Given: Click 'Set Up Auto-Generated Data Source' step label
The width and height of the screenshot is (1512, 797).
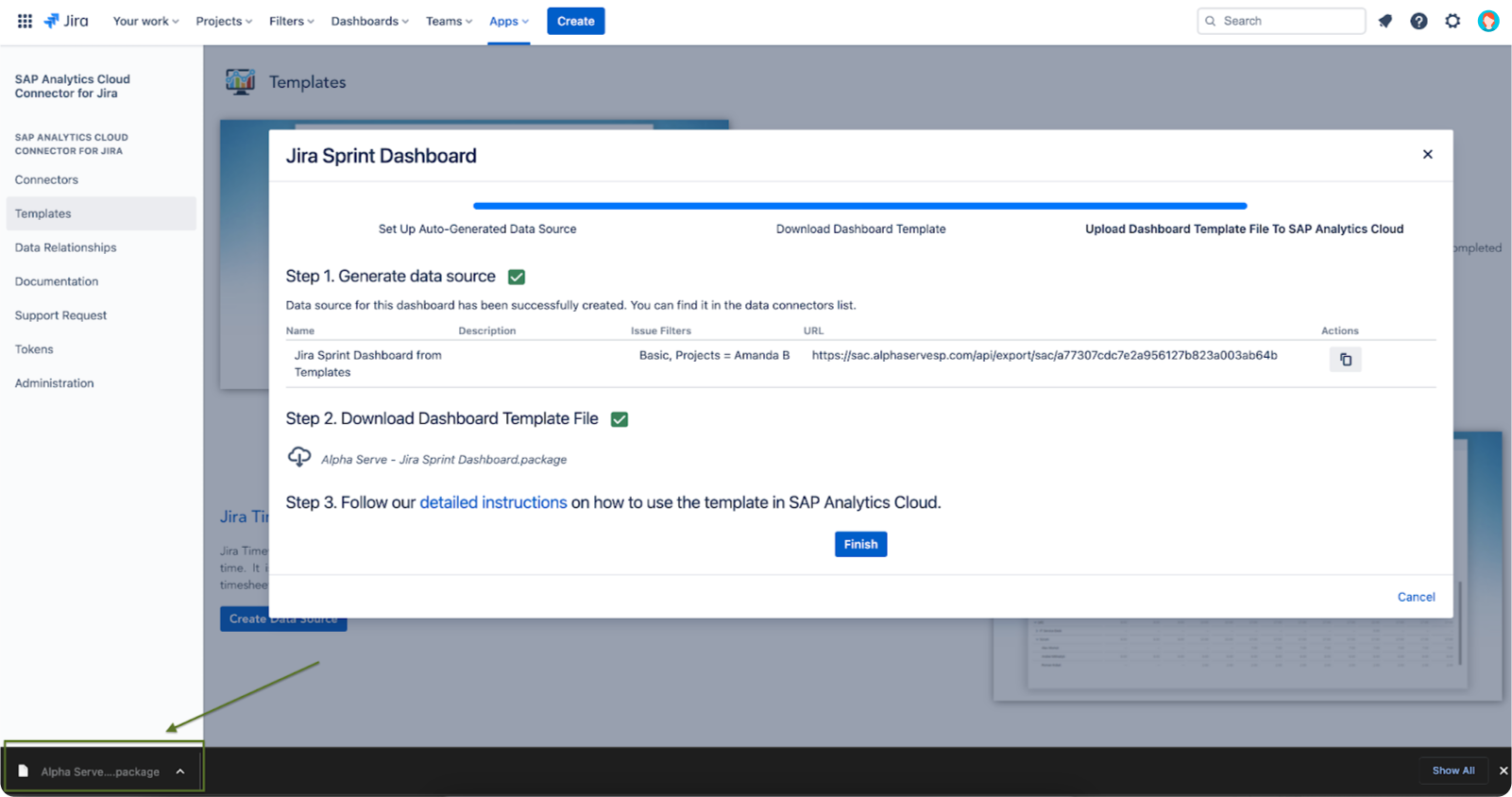Looking at the screenshot, I should coord(477,229).
